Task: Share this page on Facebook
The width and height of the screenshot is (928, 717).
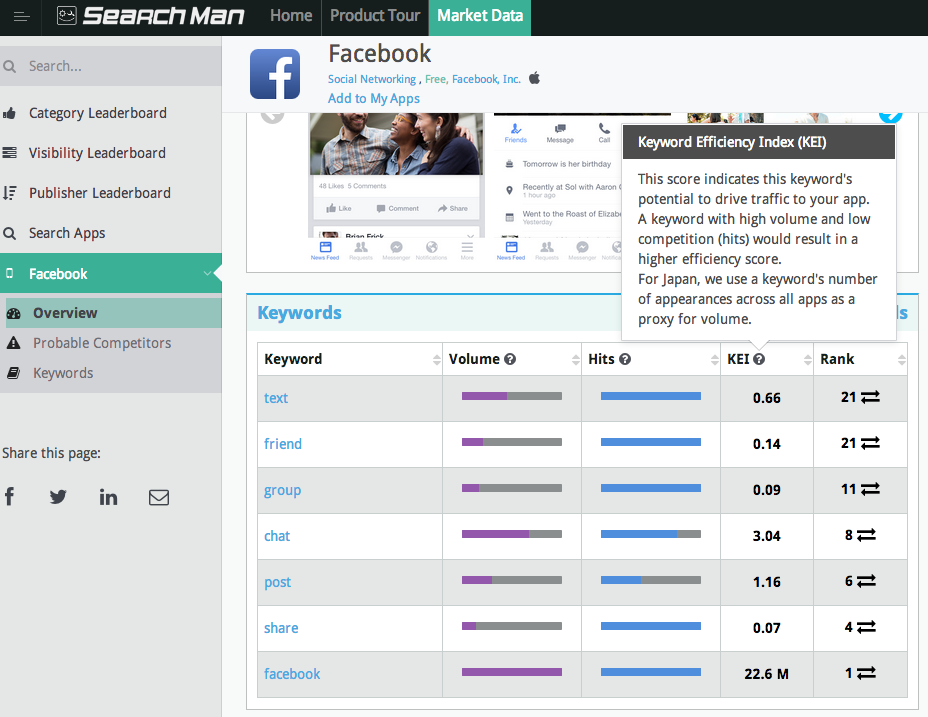Action: click(9, 497)
